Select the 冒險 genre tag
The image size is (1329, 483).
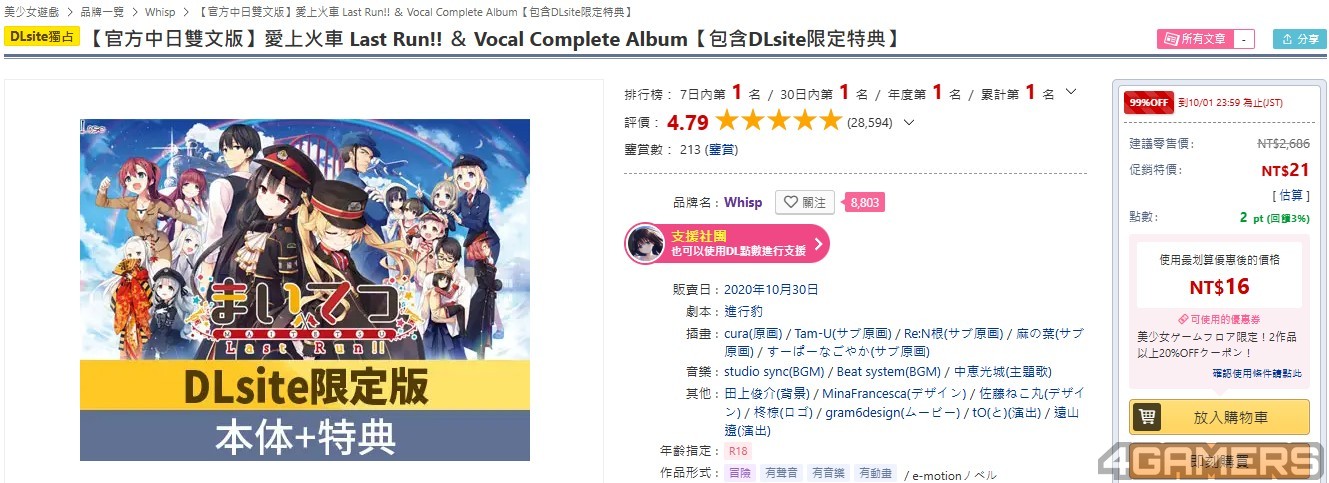[x=739, y=473]
